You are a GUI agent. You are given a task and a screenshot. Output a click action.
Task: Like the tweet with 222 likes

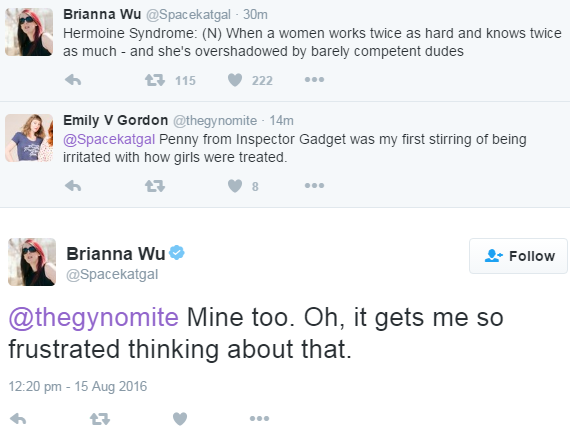[x=235, y=80]
